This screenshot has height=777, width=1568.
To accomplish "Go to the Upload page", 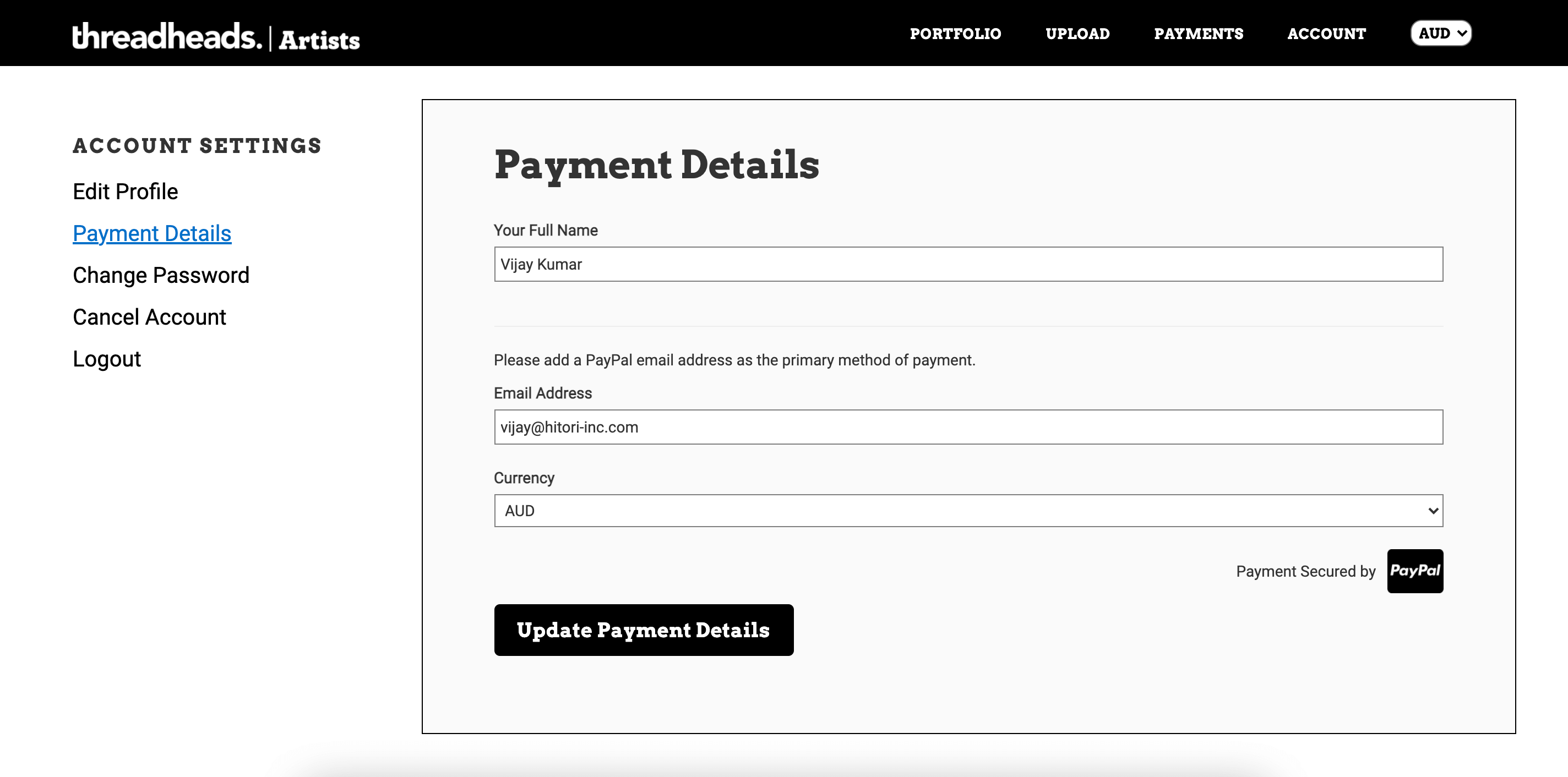I will 1077,34.
